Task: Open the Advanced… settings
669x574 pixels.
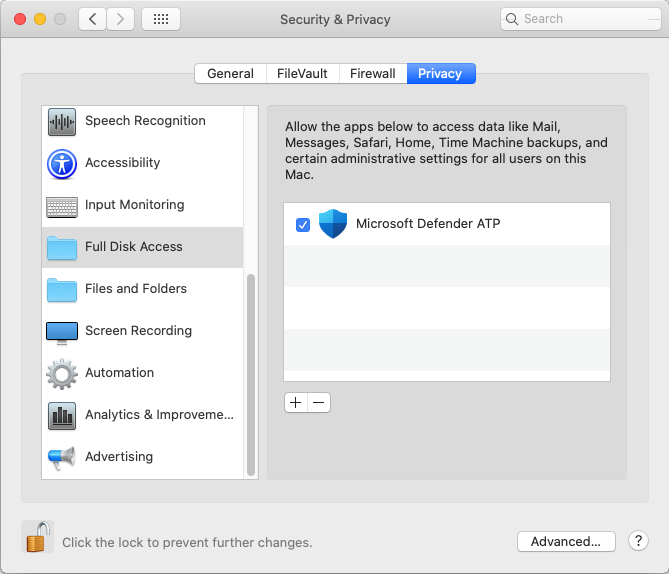Action: click(x=566, y=541)
